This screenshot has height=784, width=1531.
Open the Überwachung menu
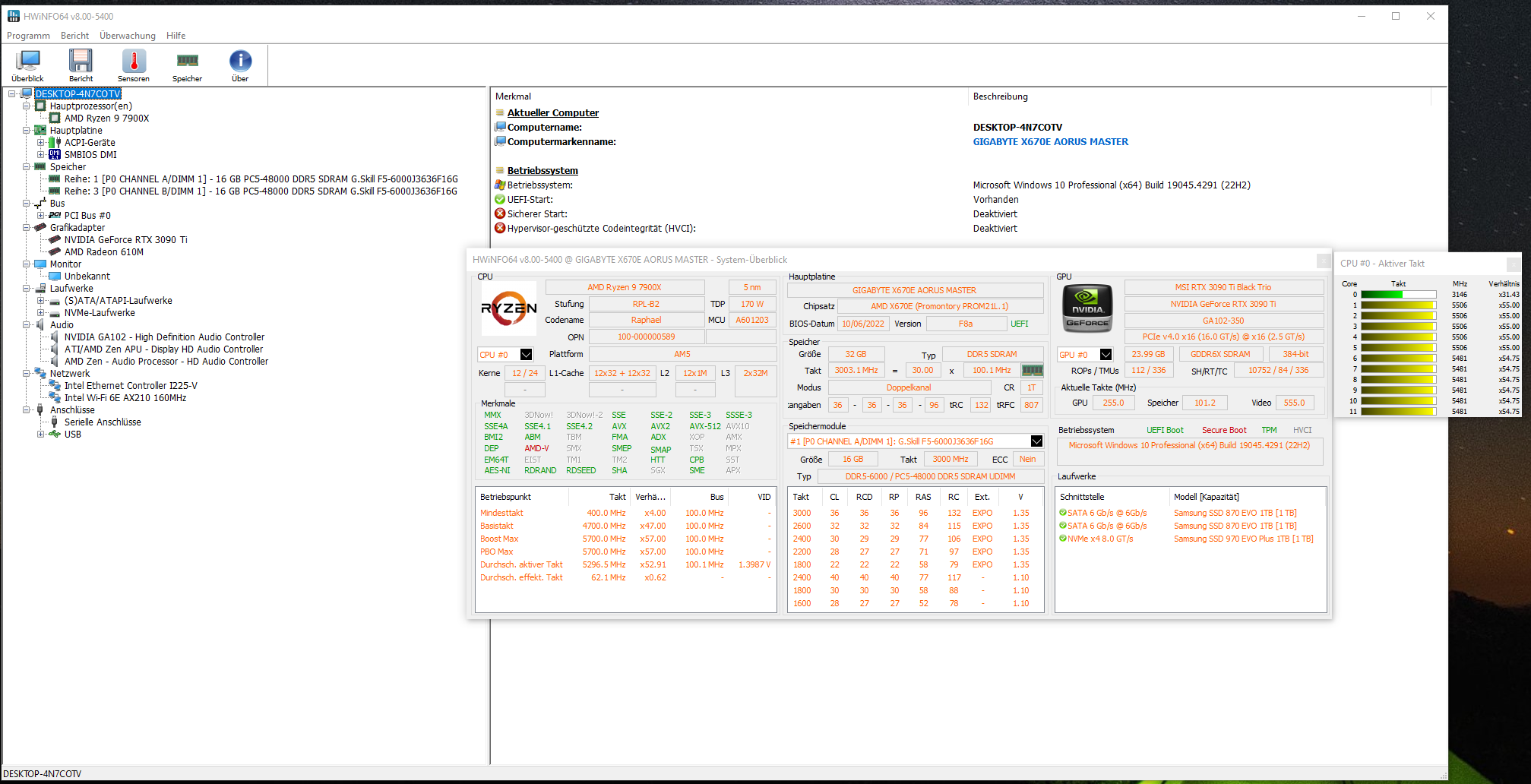(128, 36)
